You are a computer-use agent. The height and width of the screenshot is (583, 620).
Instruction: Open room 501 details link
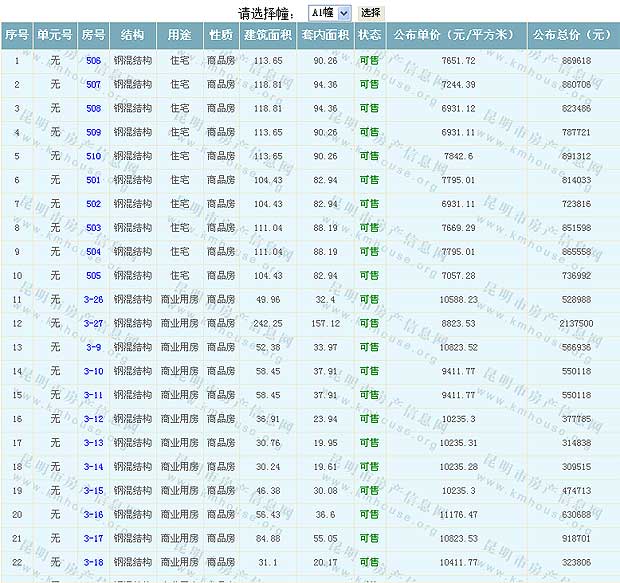[93, 180]
